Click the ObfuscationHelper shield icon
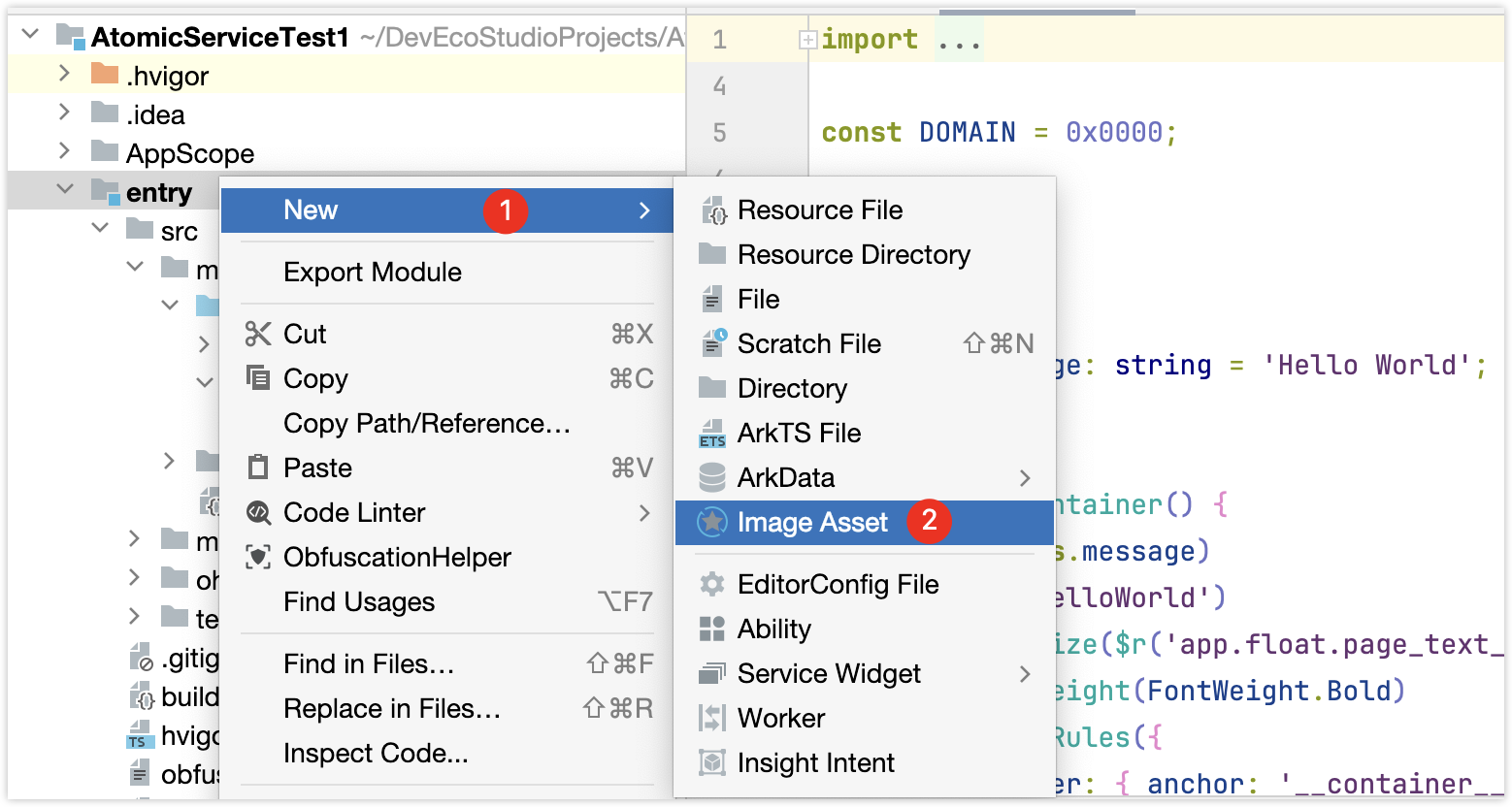 [258, 557]
